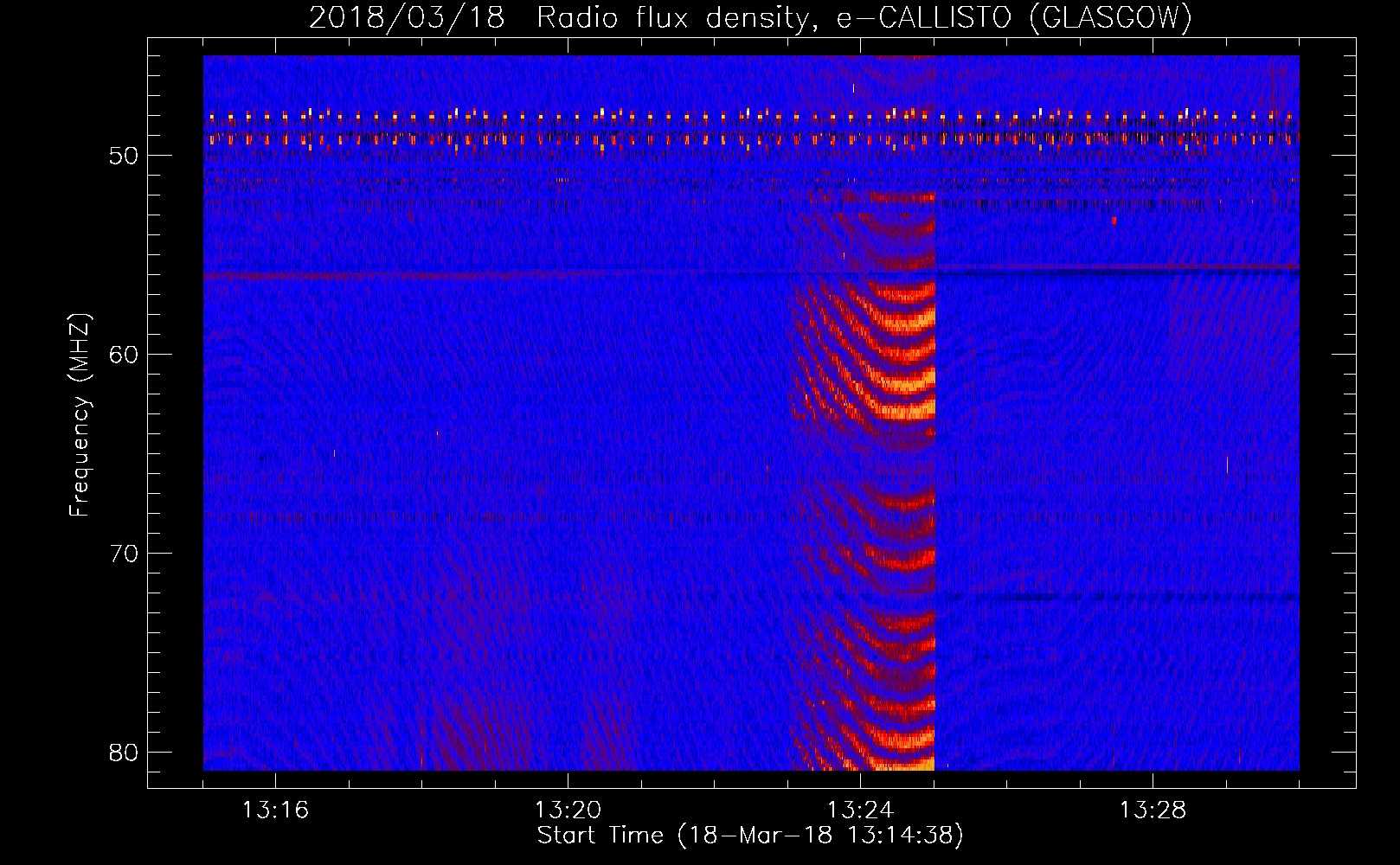Click the plot title mentioning e-CALLISTO (GLASGOW)
Image resolution: width=1400 pixels, height=865 pixels.
[x=750, y=17]
